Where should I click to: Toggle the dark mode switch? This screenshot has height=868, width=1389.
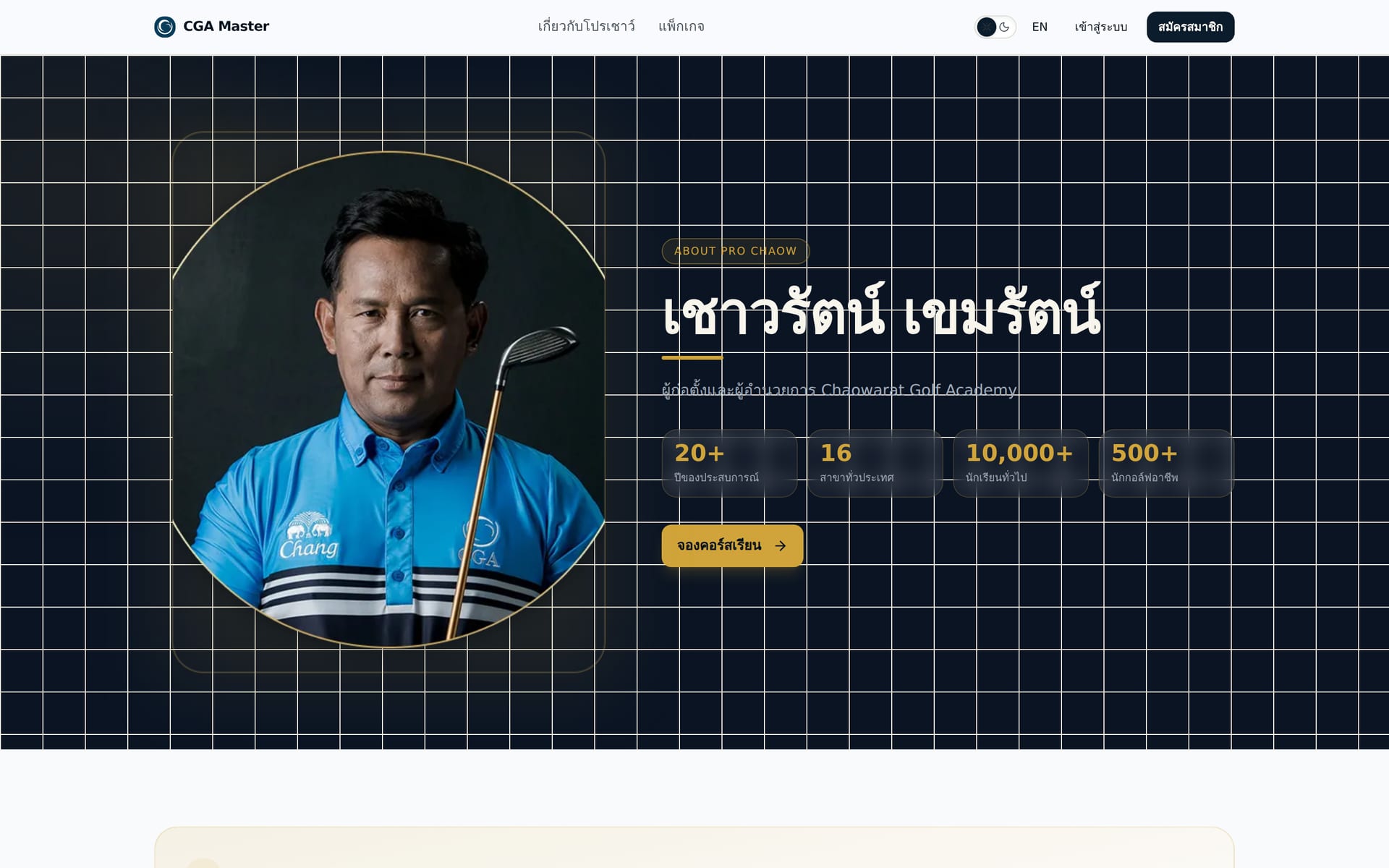pyautogui.click(x=995, y=27)
